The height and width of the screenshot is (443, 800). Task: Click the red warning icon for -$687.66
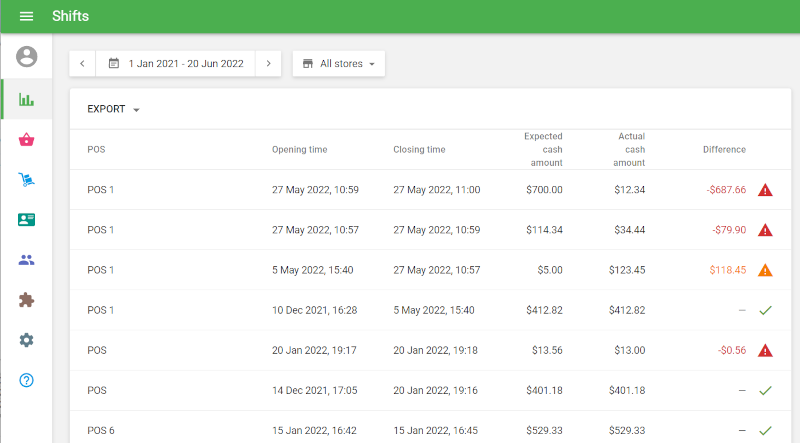[765, 190]
